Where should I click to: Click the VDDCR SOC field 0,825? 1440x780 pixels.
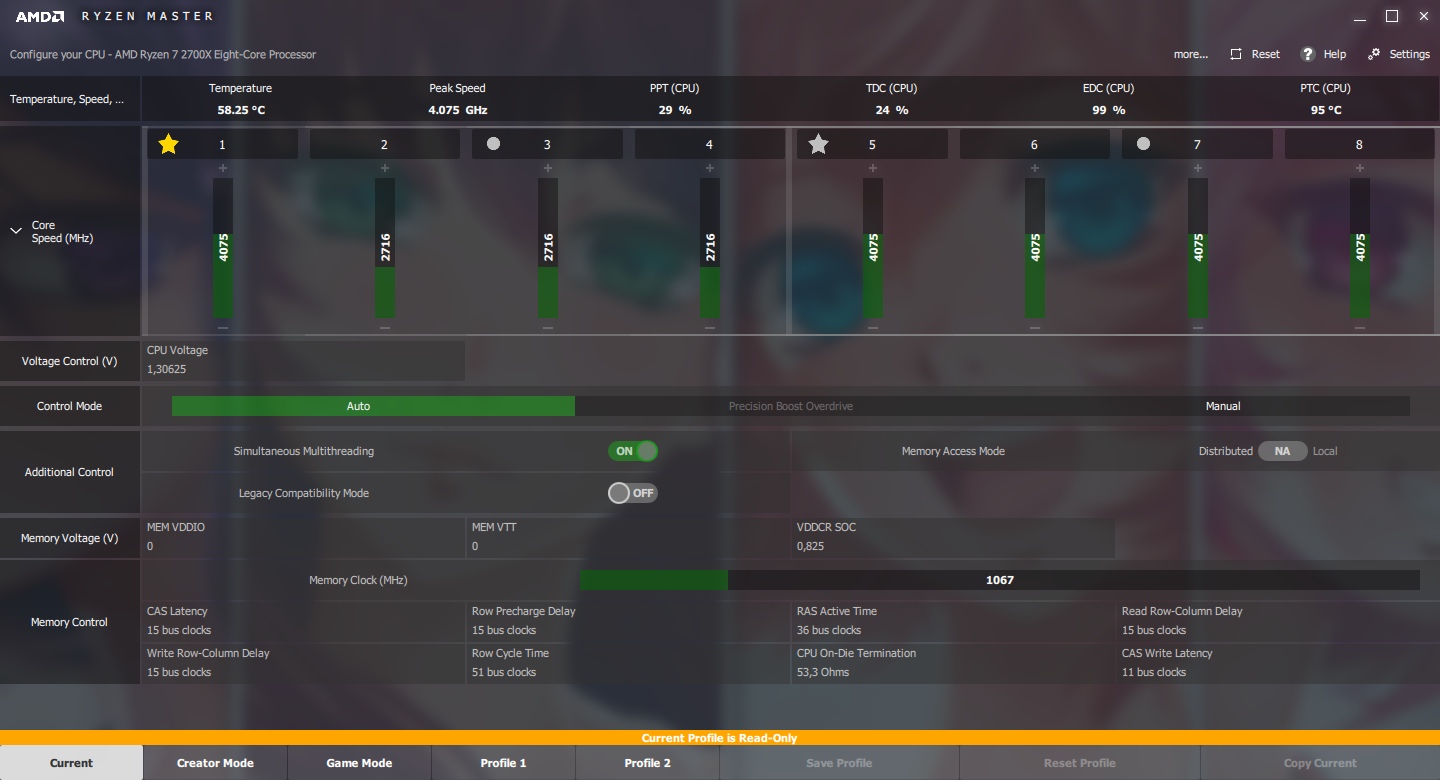(954, 537)
